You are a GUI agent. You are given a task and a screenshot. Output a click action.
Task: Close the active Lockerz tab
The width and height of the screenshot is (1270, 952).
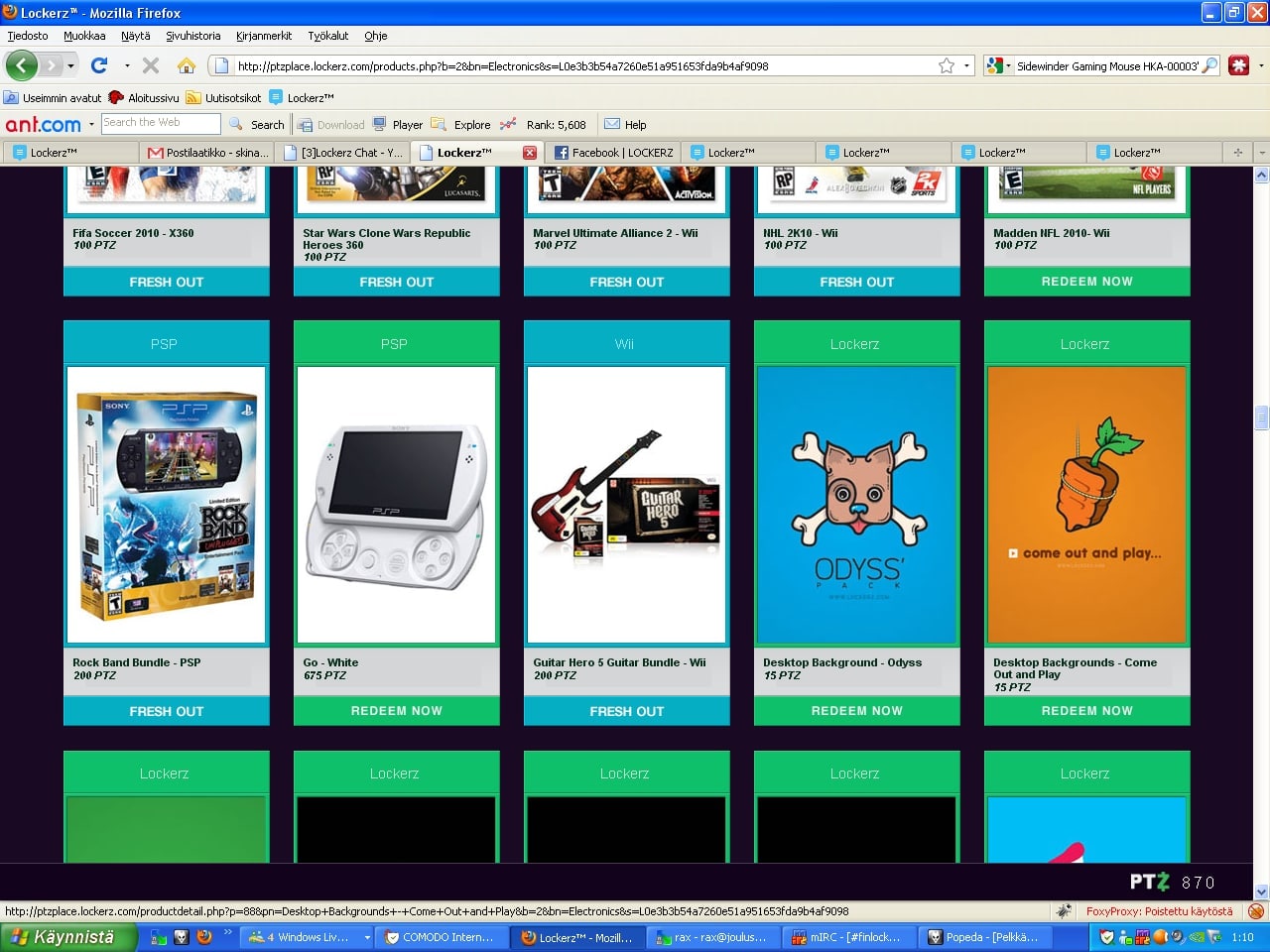tap(530, 153)
